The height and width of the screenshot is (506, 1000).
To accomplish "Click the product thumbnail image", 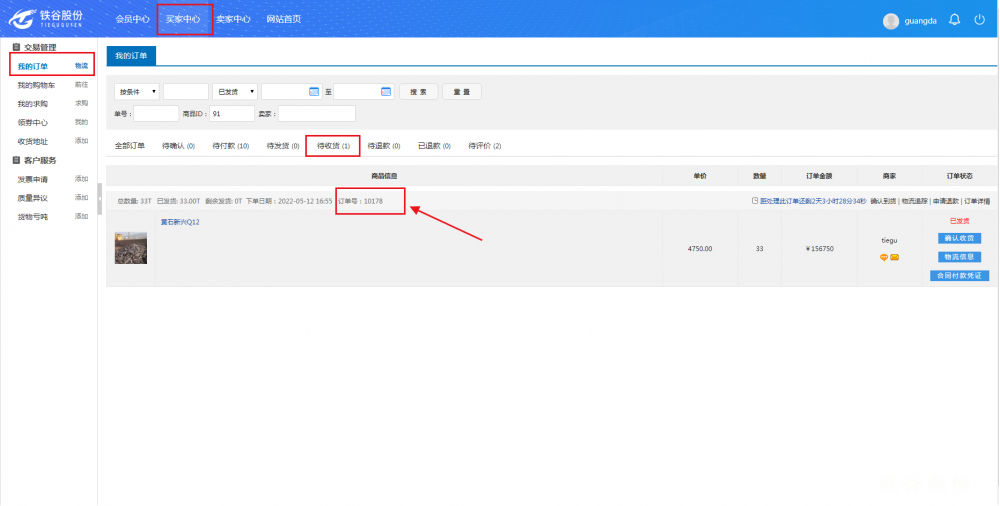I will pyautogui.click(x=131, y=248).
